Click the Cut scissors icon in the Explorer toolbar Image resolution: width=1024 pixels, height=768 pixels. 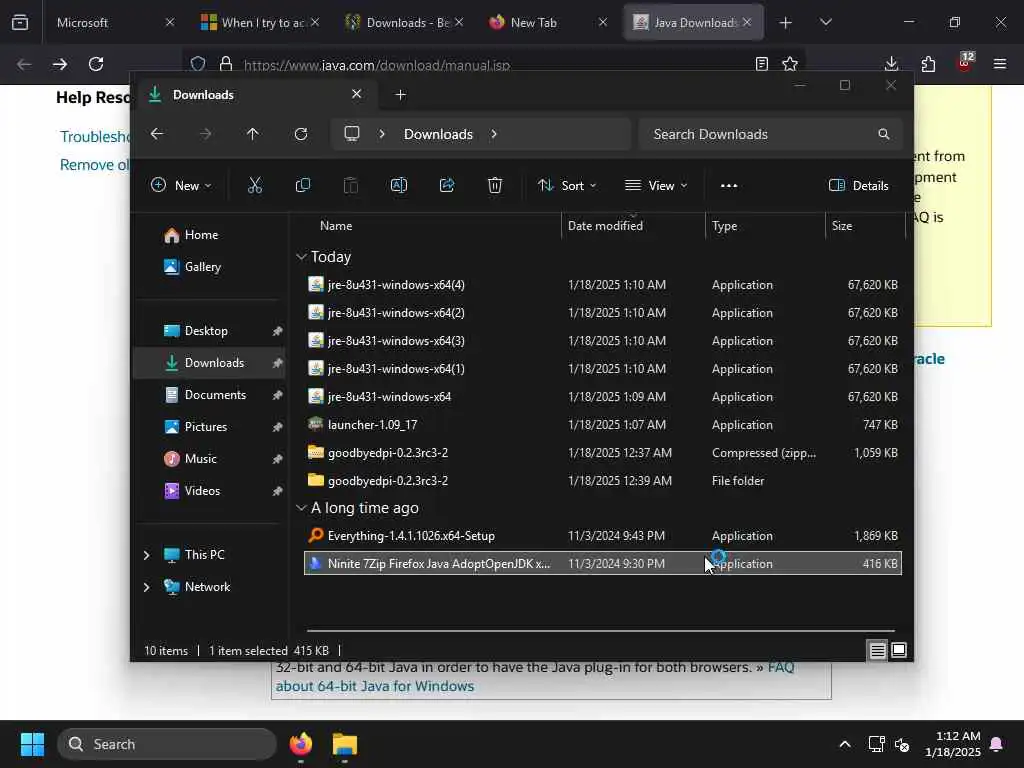(x=255, y=185)
